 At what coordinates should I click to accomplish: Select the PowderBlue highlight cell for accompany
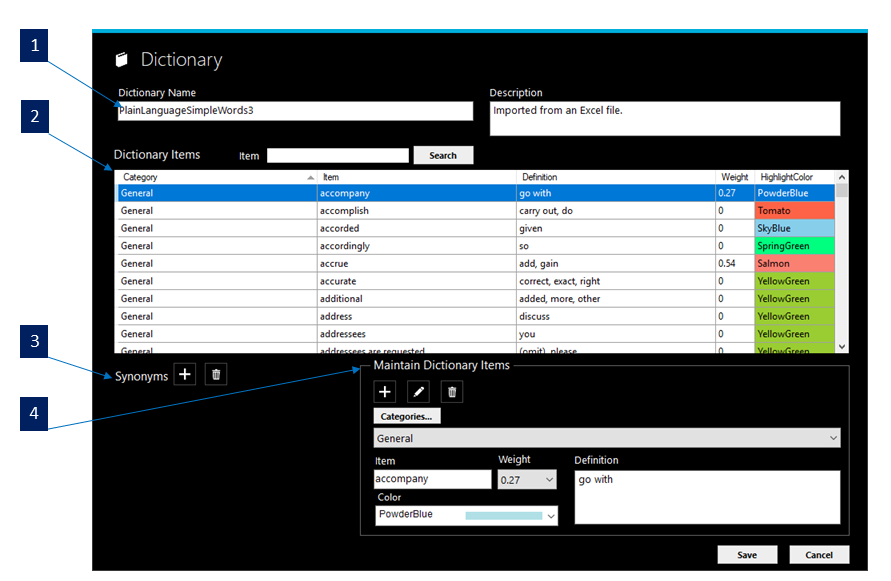[794, 193]
